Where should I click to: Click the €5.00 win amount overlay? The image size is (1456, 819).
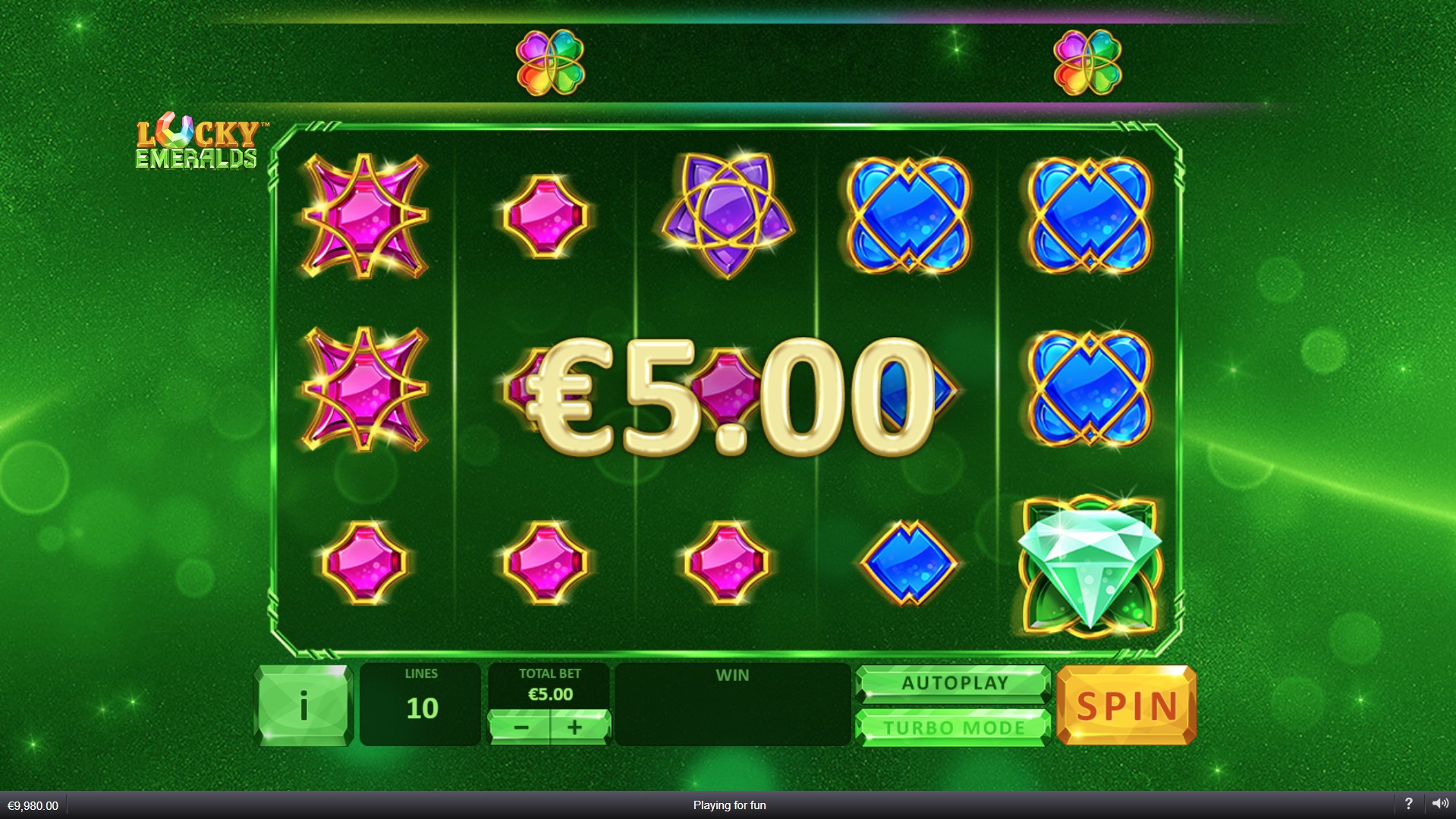pyautogui.click(x=731, y=396)
